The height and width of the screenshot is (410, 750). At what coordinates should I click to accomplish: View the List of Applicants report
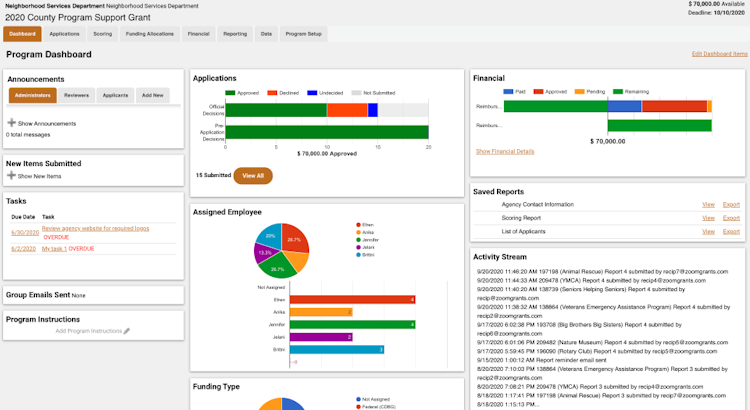(x=708, y=231)
